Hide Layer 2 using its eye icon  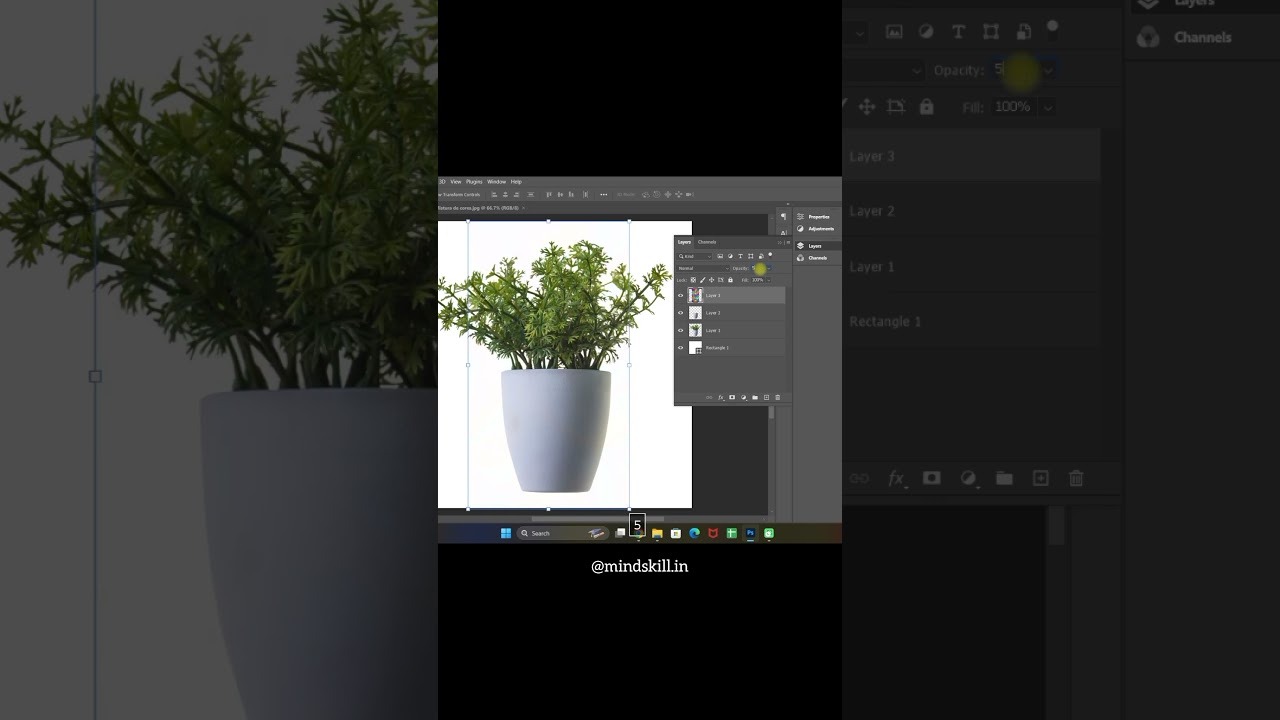click(680, 313)
